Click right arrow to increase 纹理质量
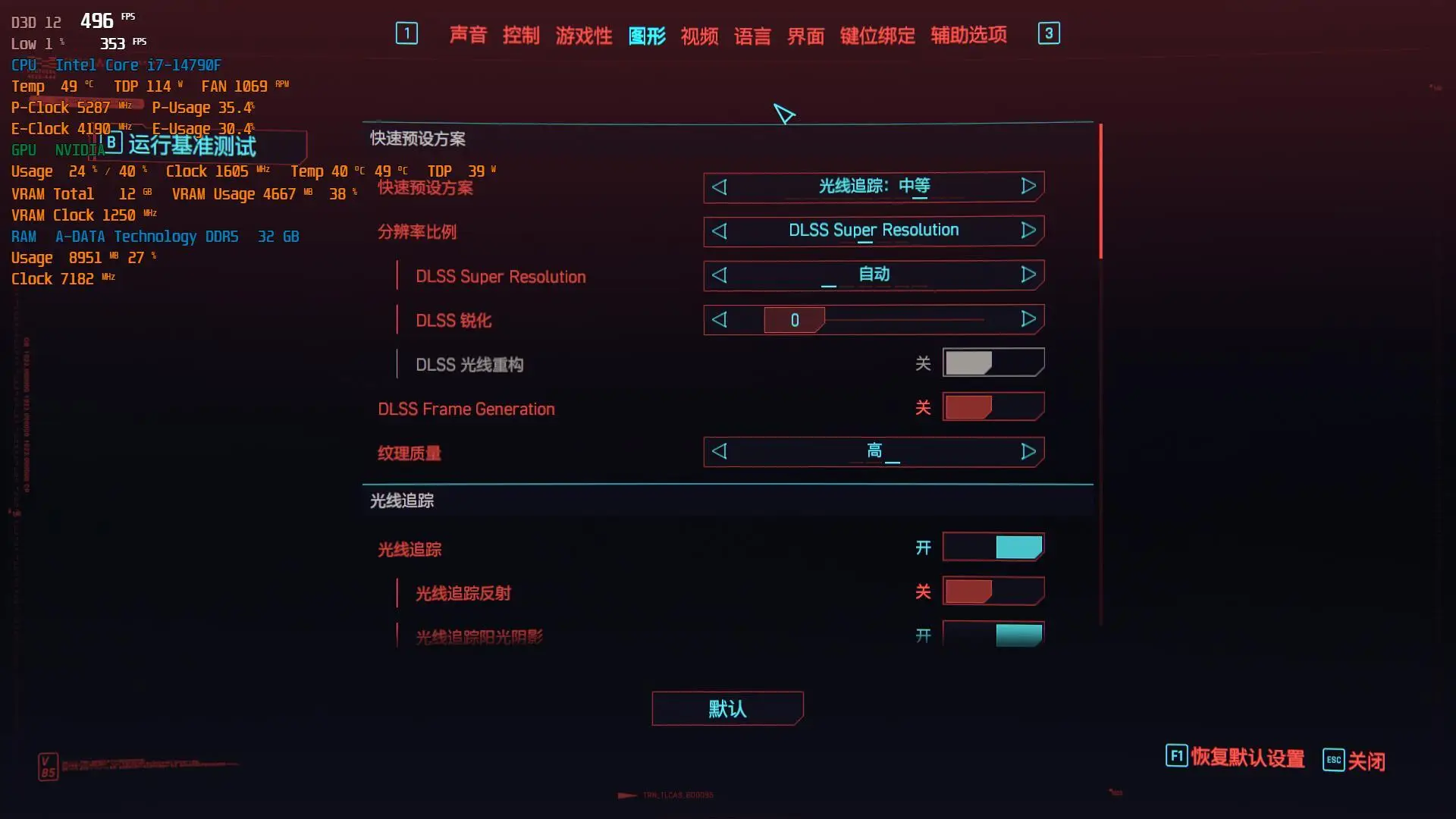Screen dimensions: 1456x819 point(1027,451)
